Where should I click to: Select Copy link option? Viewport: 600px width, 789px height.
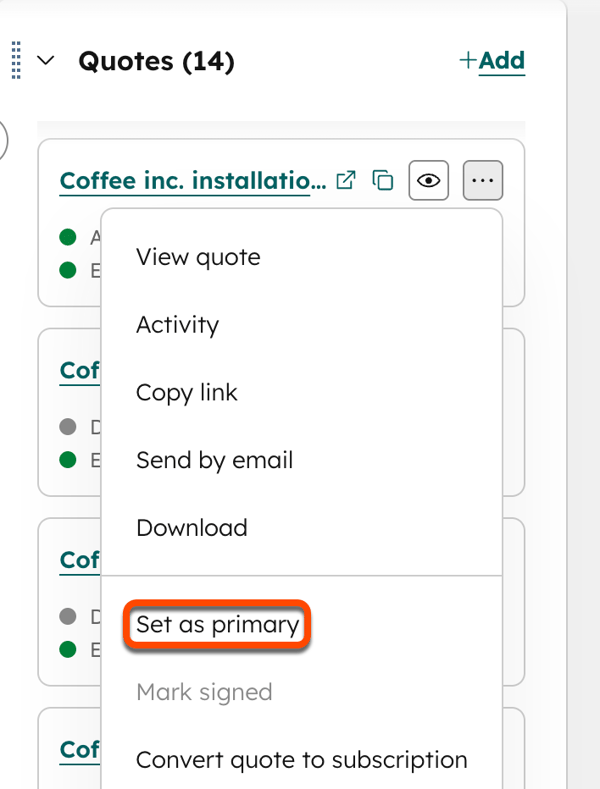pyautogui.click(x=302, y=392)
